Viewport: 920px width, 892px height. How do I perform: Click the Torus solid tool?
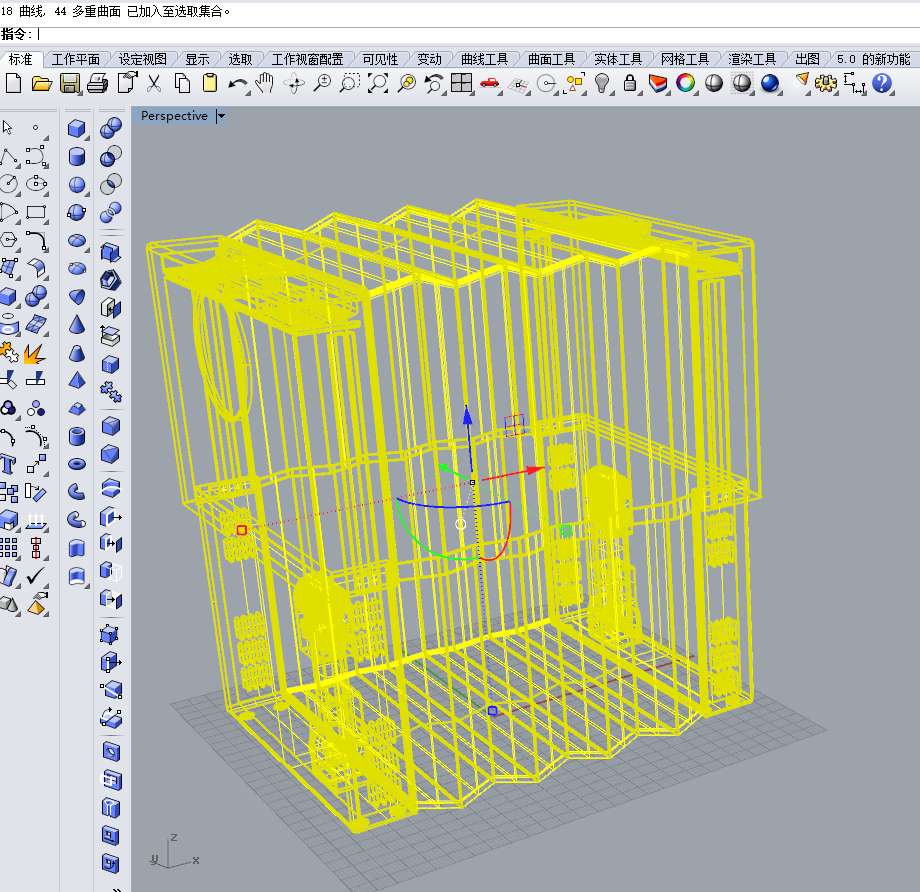click(x=77, y=464)
